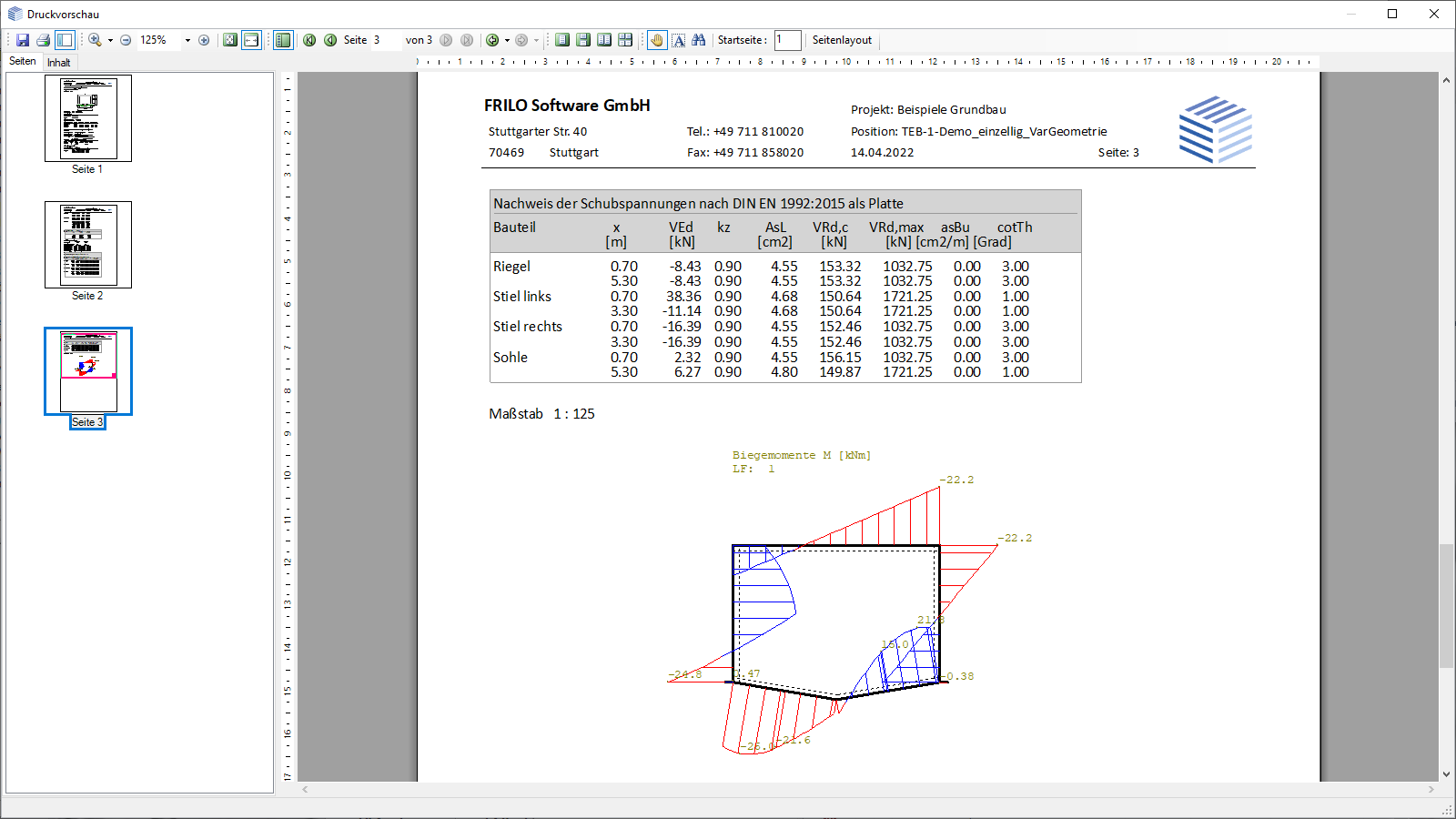This screenshot has height=819, width=1456.
Task: Select the text selection tool (A icon)
Action: pyautogui.click(x=679, y=40)
